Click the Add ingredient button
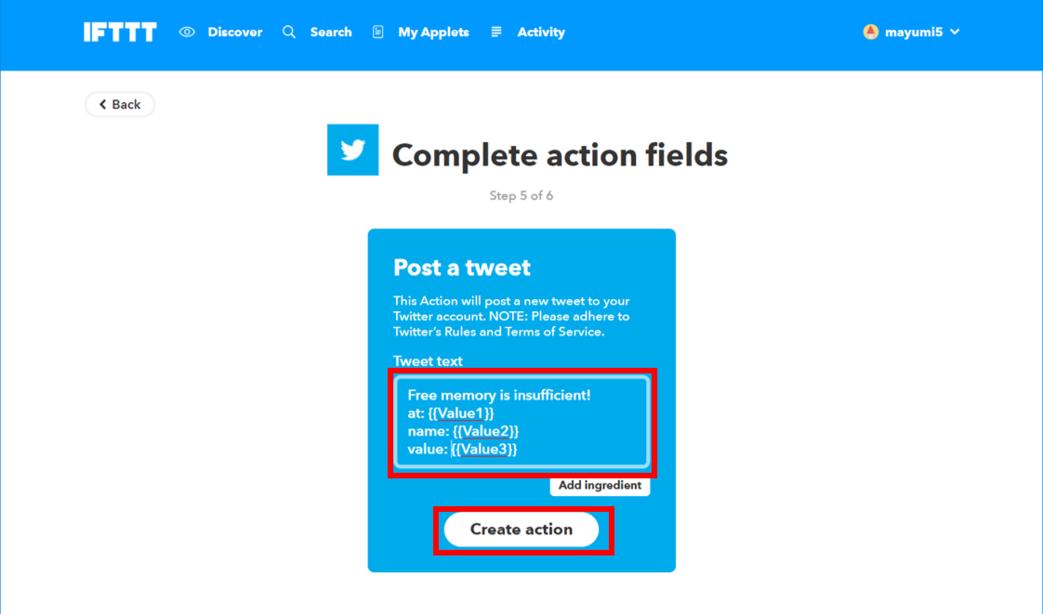The image size is (1043, 614). pos(599,486)
